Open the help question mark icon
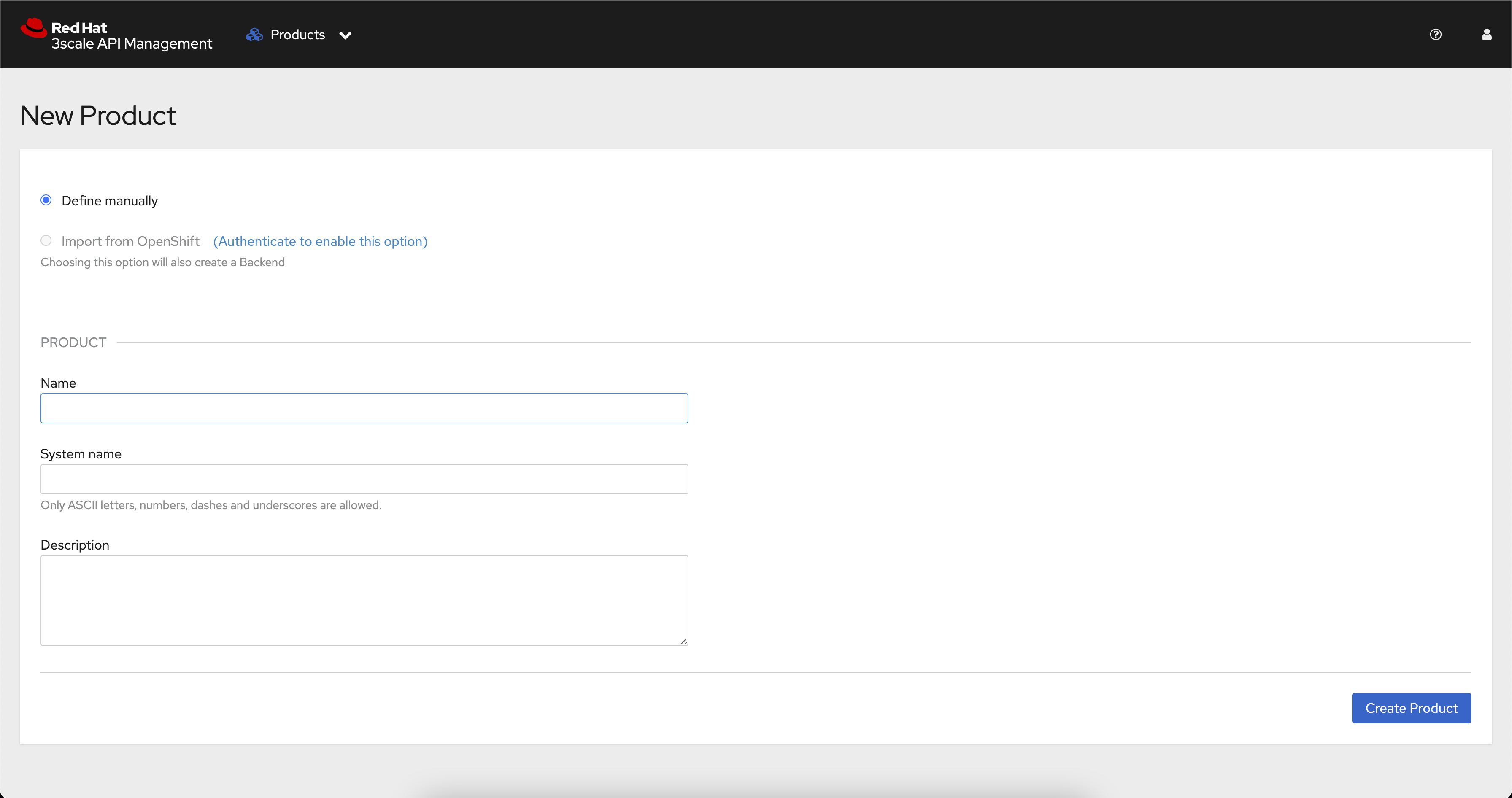This screenshot has height=798, width=1512. (x=1436, y=35)
